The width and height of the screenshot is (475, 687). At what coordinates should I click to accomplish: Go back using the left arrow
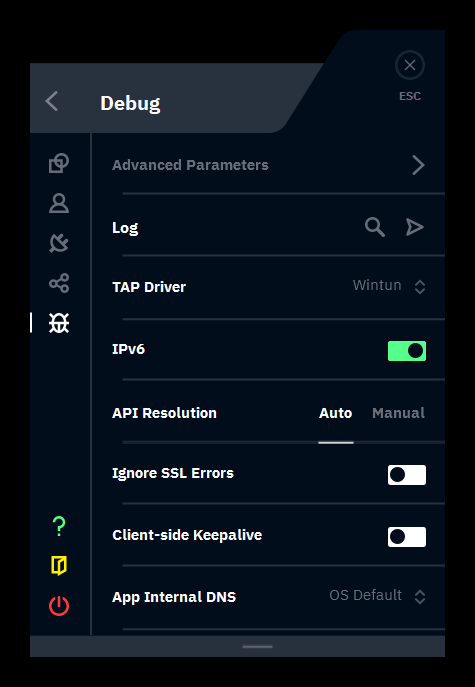pyautogui.click(x=52, y=101)
